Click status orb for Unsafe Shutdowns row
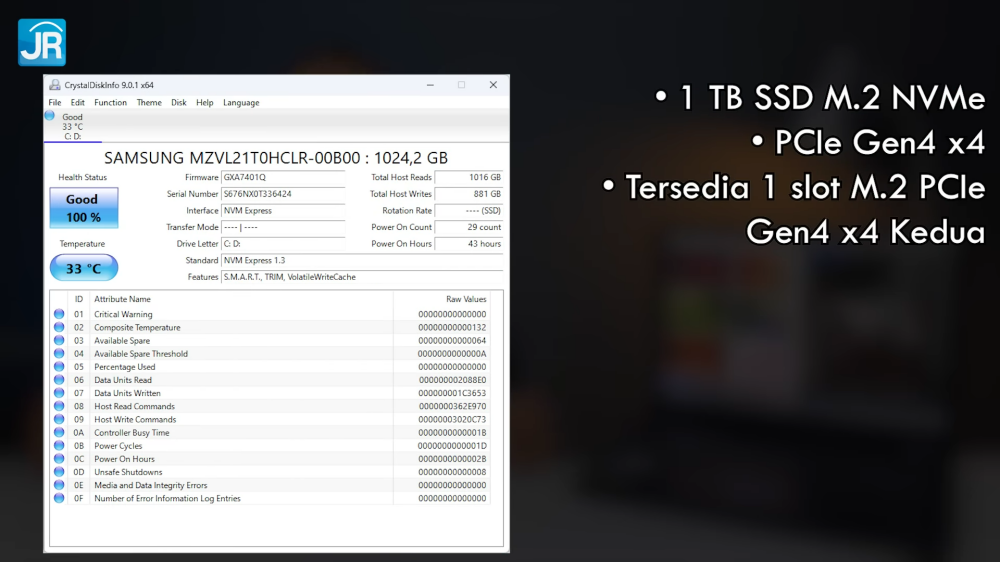This screenshot has height=562, width=1000. (59, 472)
